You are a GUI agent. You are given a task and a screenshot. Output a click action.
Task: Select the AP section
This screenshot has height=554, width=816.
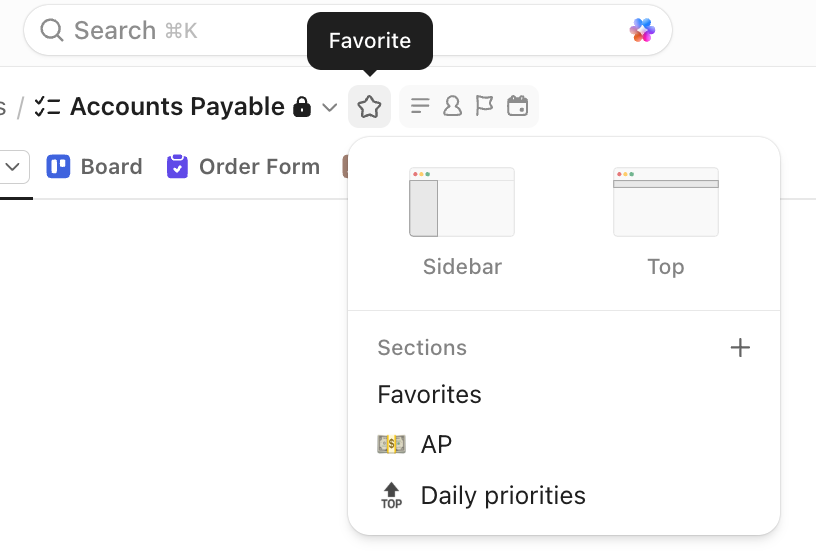[x=436, y=445]
